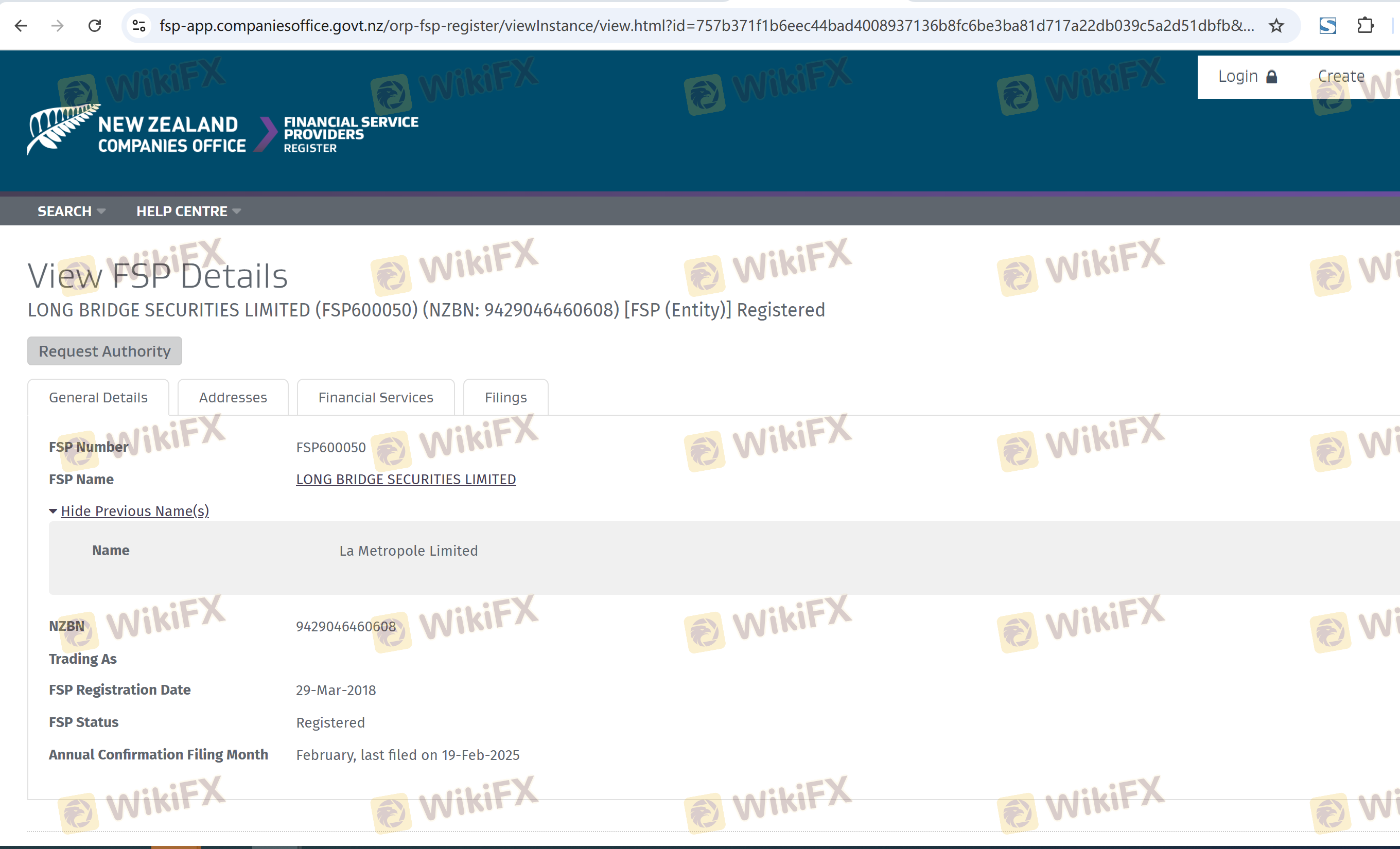Select the General Details tab
The height and width of the screenshot is (849, 1400).
tap(98, 398)
